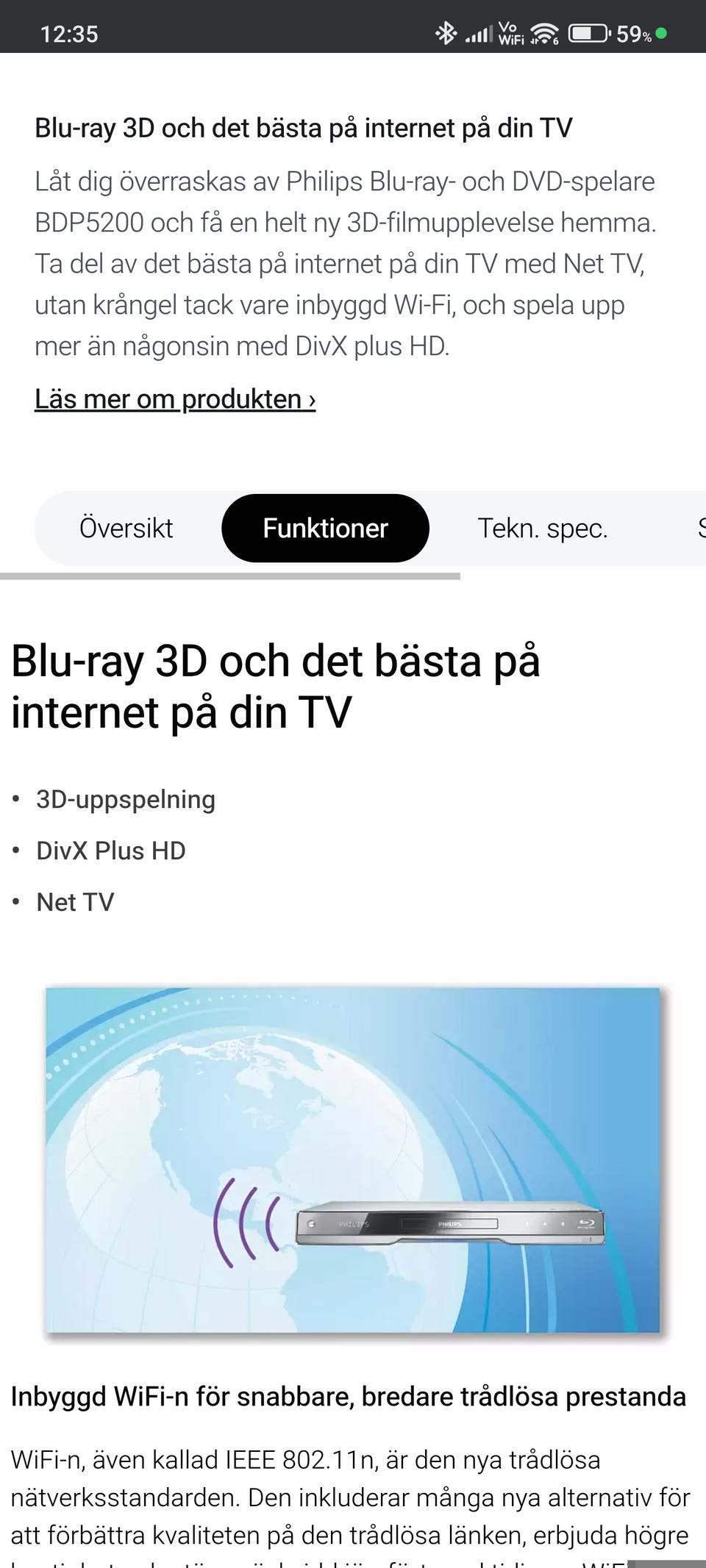Select the 'Net TV' feature item
The height and width of the screenshot is (1568, 706).
(x=75, y=902)
